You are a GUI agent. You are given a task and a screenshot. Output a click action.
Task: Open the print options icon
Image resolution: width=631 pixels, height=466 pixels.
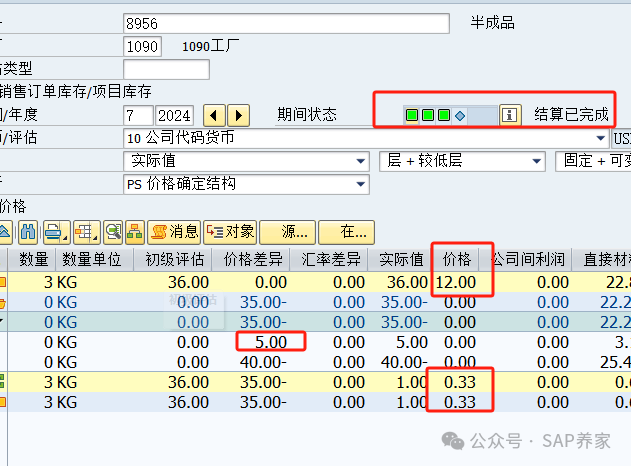[57, 232]
